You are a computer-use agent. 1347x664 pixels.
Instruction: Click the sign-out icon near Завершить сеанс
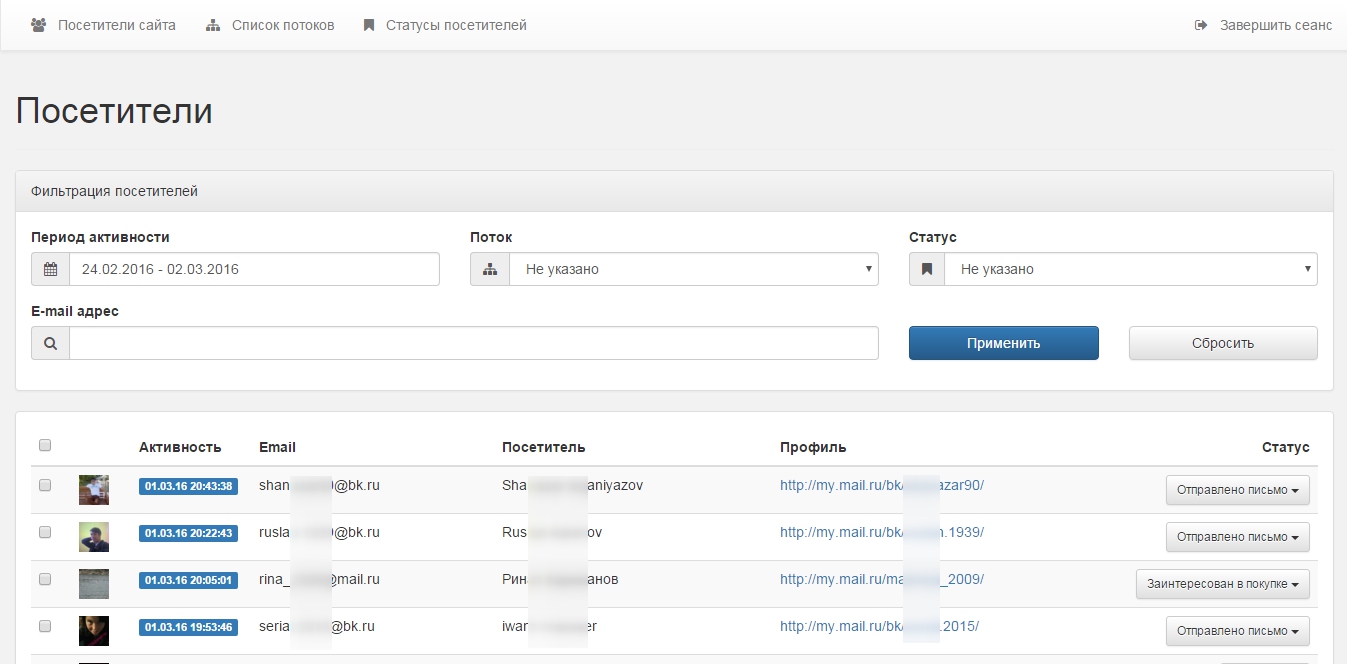[1201, 25]
